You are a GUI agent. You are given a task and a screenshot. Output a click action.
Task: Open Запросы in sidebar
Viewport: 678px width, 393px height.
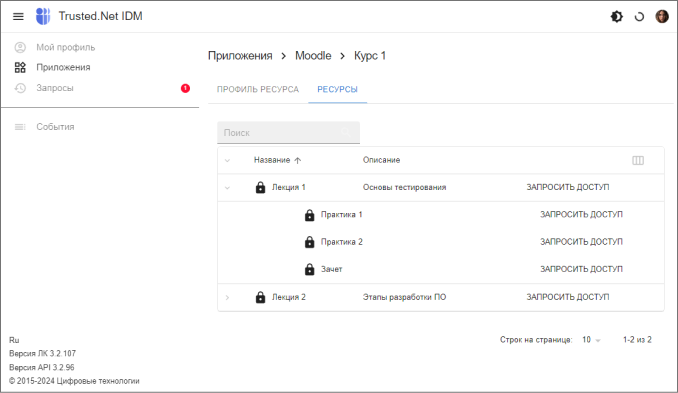pyautogui.click(x=55, y=88)
